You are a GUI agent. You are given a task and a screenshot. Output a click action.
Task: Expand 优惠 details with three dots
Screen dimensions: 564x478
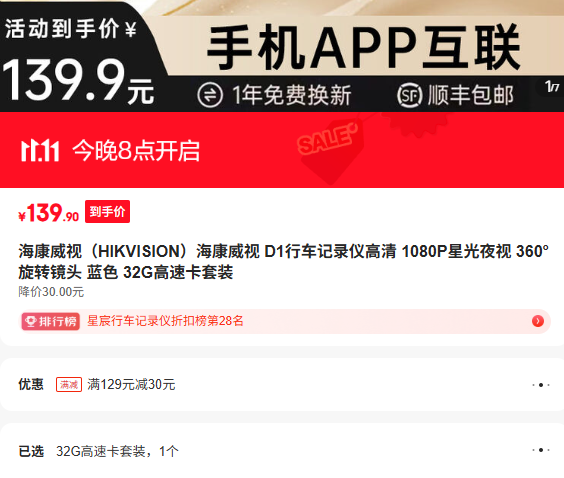541,385
